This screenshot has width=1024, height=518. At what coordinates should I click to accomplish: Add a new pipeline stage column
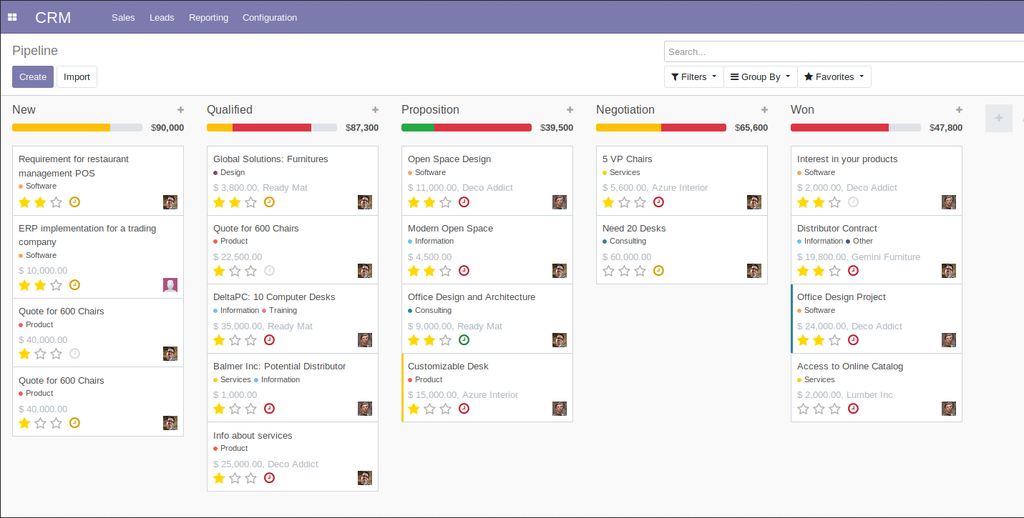click(x=999, y=118)
